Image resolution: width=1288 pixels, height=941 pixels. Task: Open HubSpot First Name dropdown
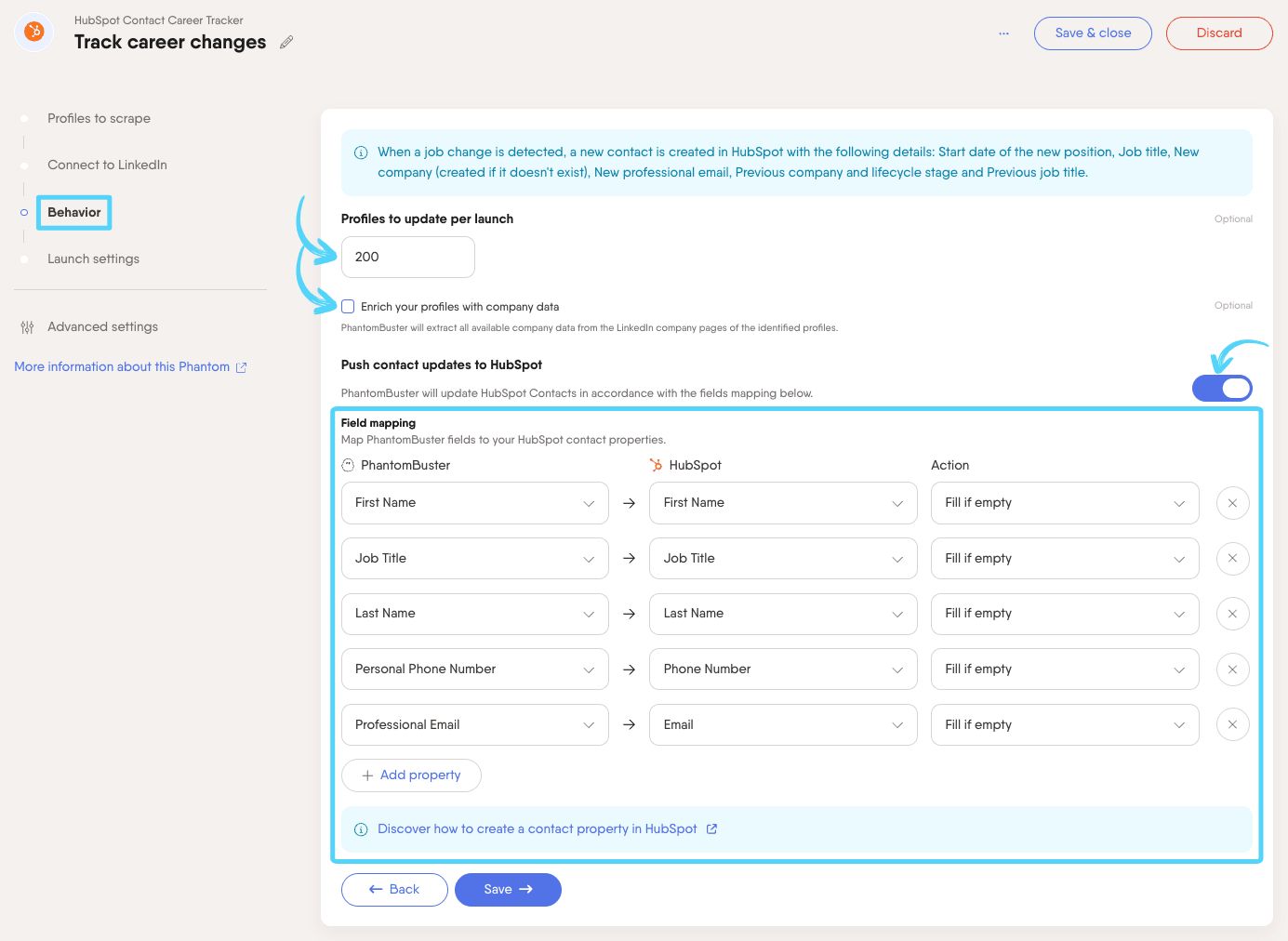[x=784, y=503]
